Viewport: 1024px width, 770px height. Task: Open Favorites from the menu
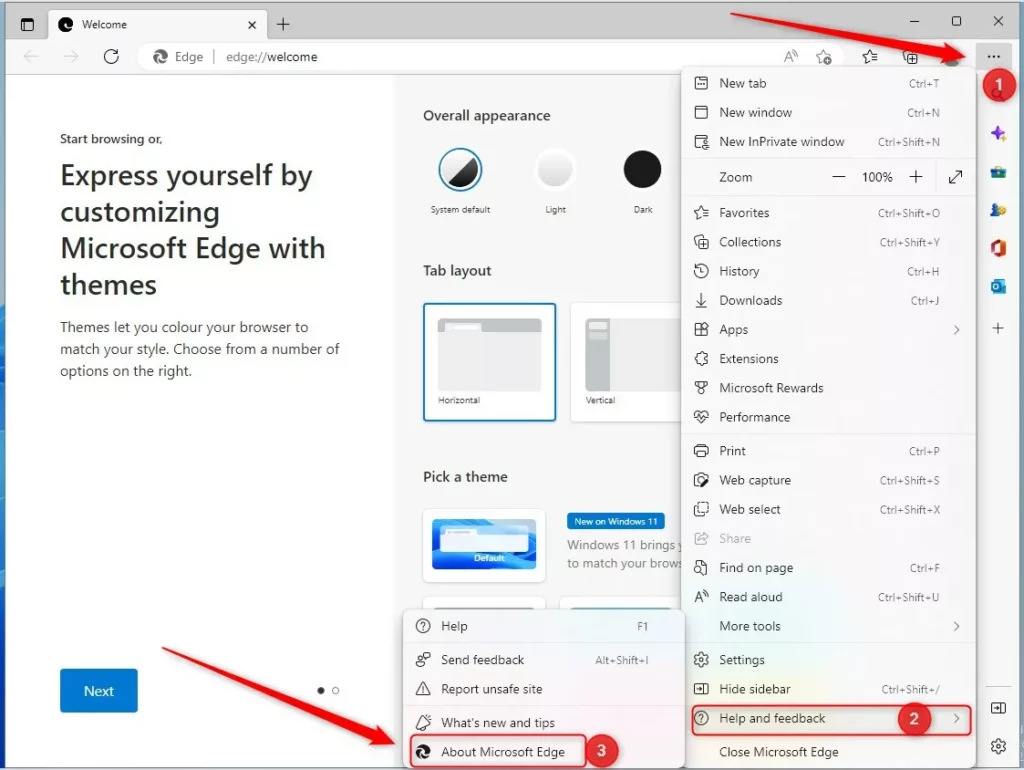(828, 213)
